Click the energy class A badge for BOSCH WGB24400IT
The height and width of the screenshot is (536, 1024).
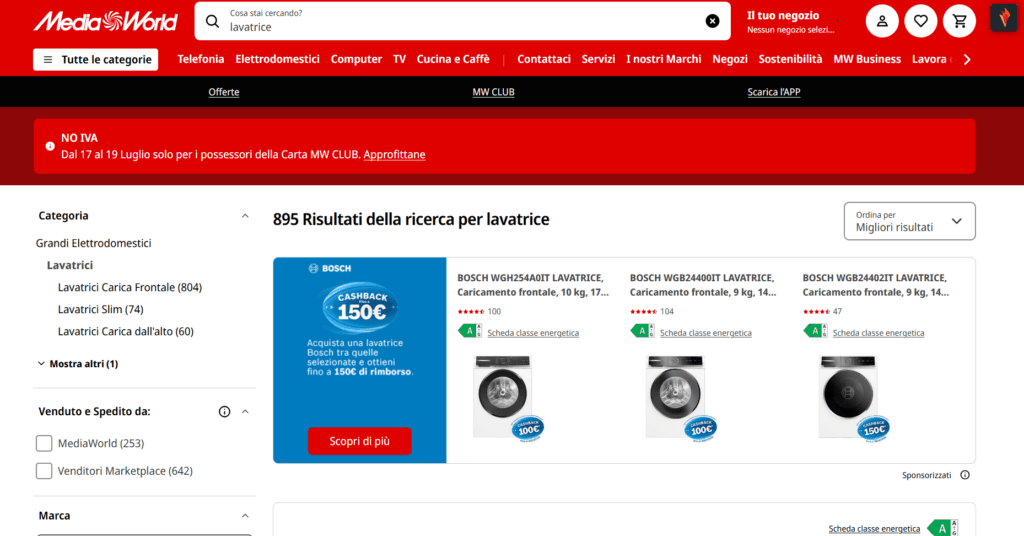coord(643,331)
